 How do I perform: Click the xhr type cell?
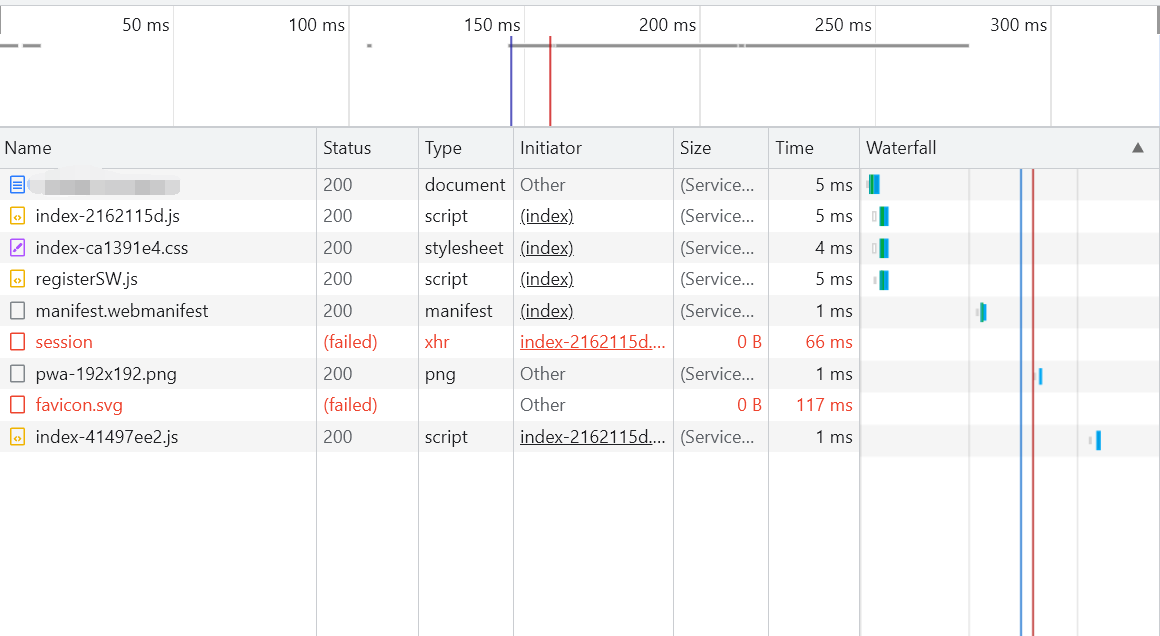[x=437, y=342]
